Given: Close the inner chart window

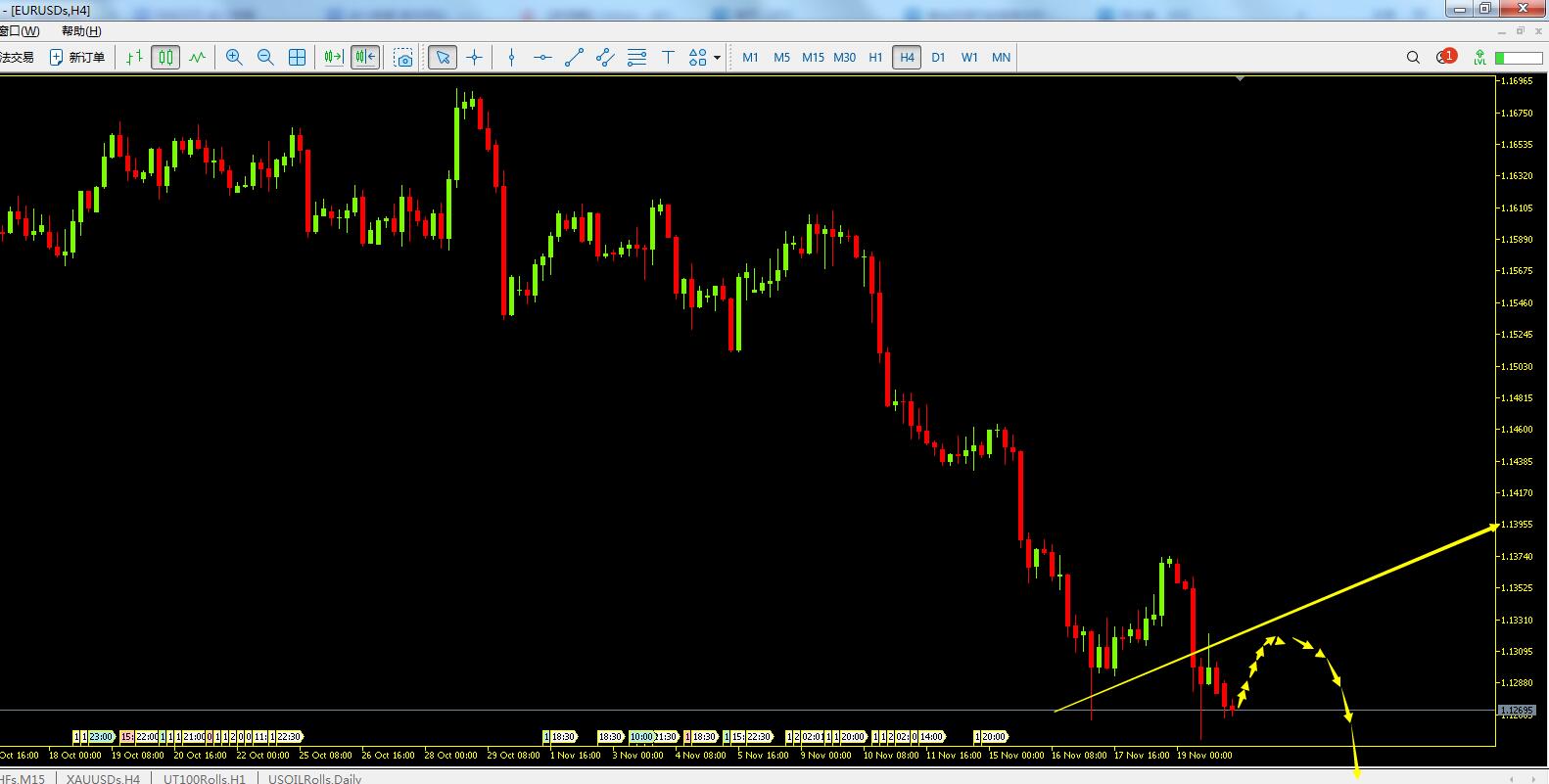Looking at the screenshot, I should [1539, 31].
